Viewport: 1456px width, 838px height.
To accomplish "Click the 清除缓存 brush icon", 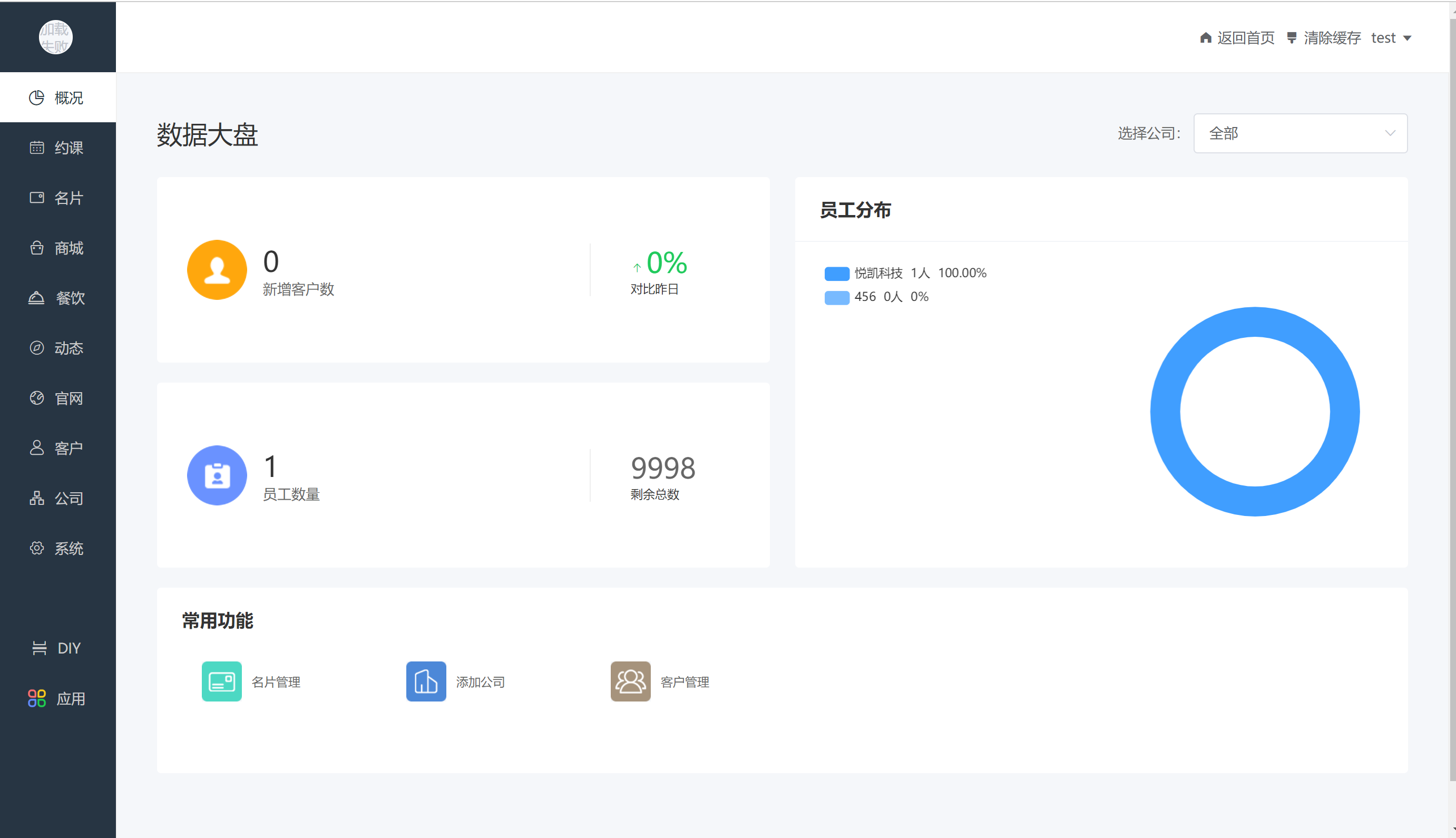I will tap(1292, 38).
